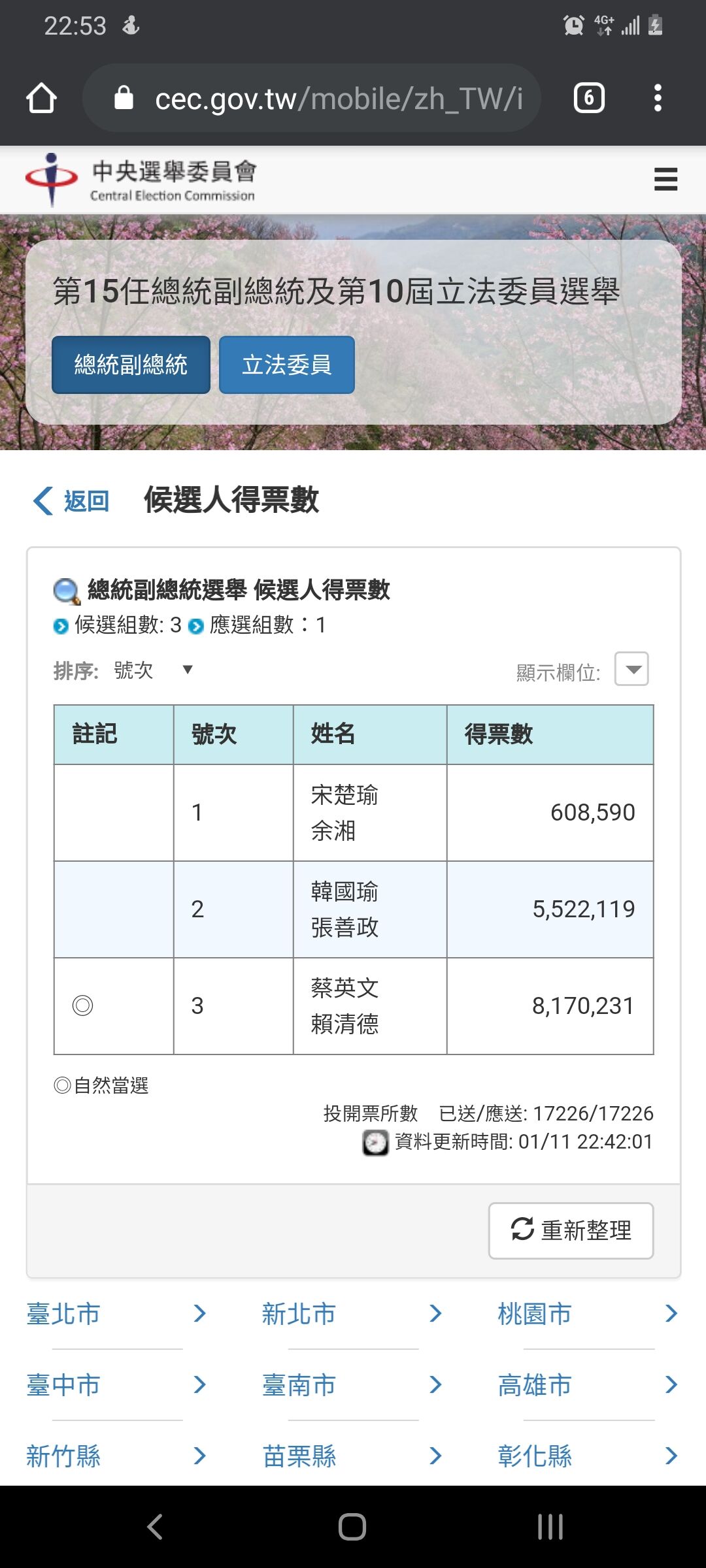Expand the 顯示欄位 column selector dropdown
The width and height of the screenshot is (706, 1568).
631,669
